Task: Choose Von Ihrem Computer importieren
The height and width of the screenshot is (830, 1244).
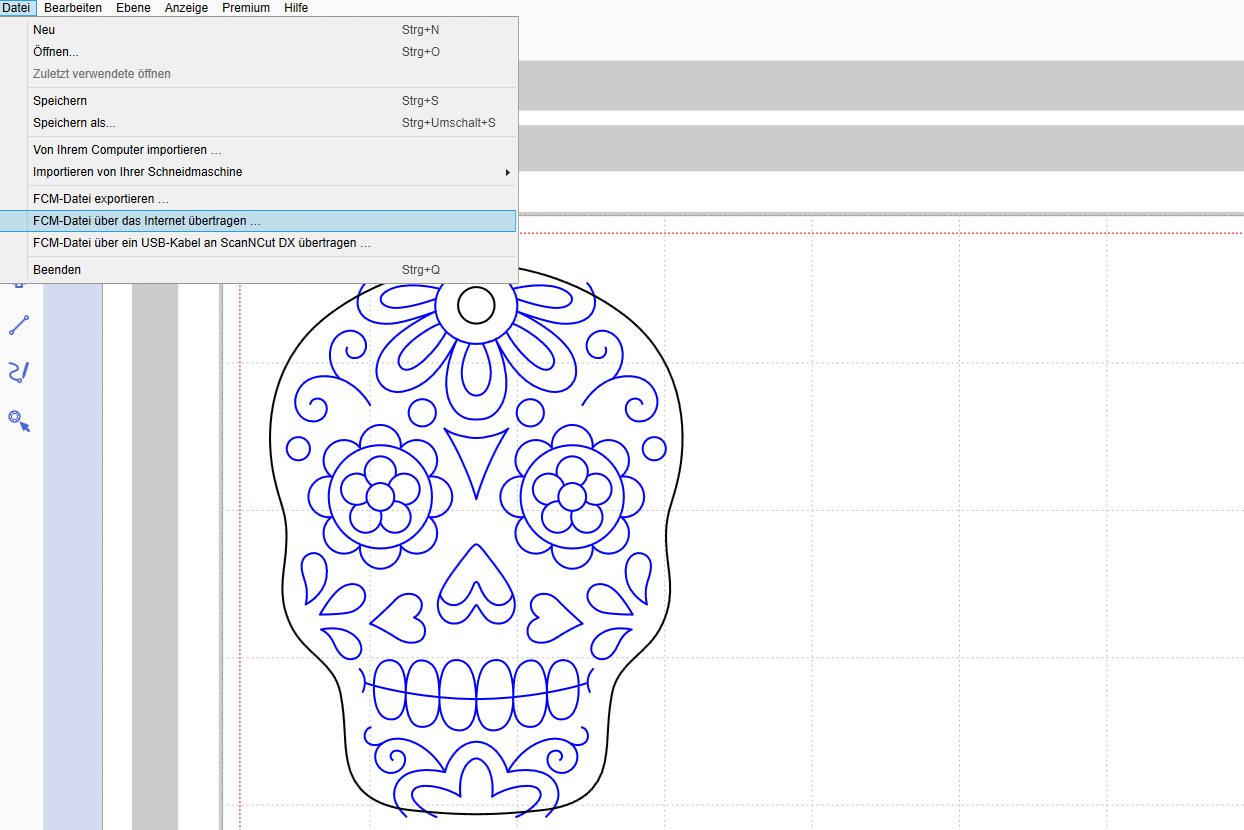Action: 127,150
